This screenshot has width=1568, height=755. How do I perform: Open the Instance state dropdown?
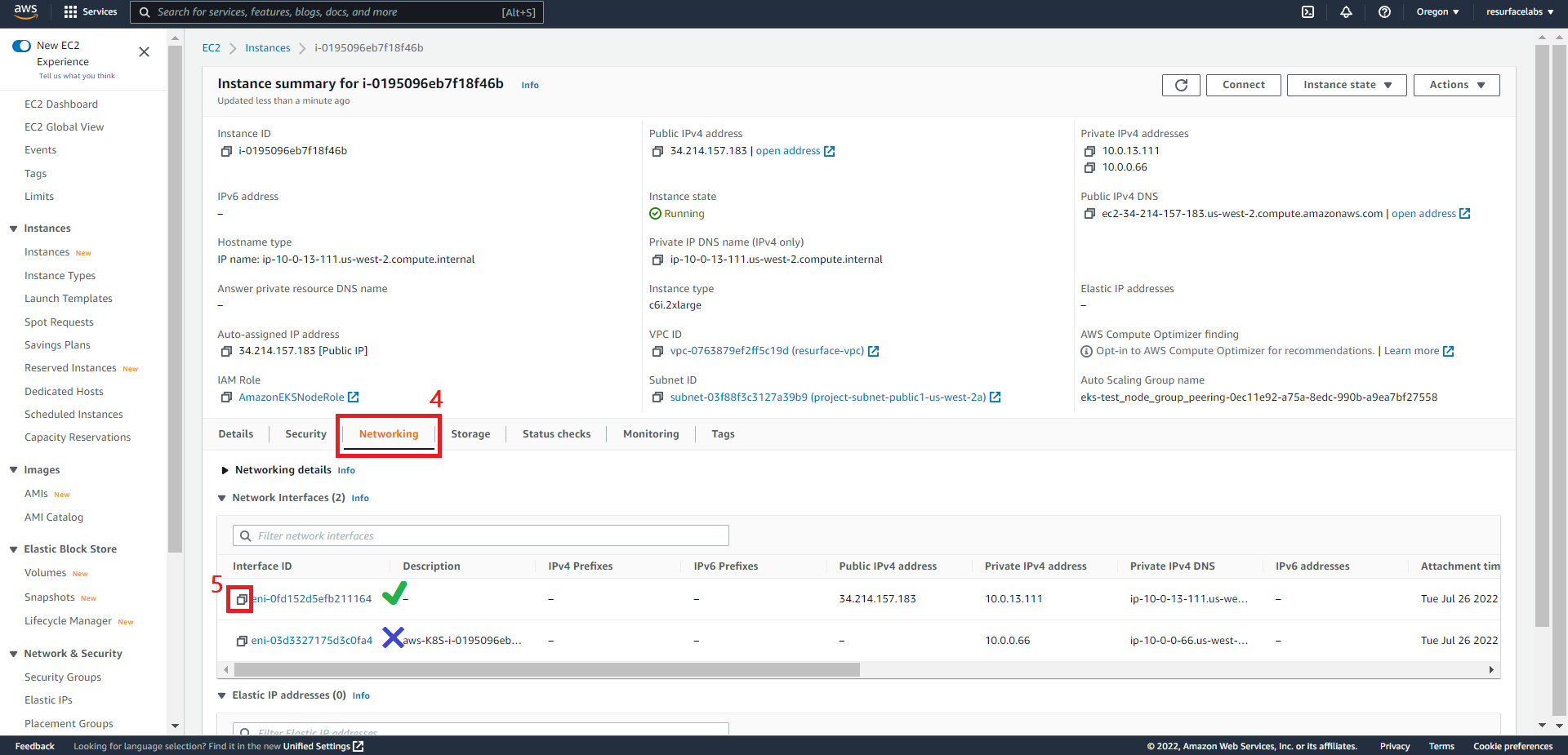[1347, 85]
